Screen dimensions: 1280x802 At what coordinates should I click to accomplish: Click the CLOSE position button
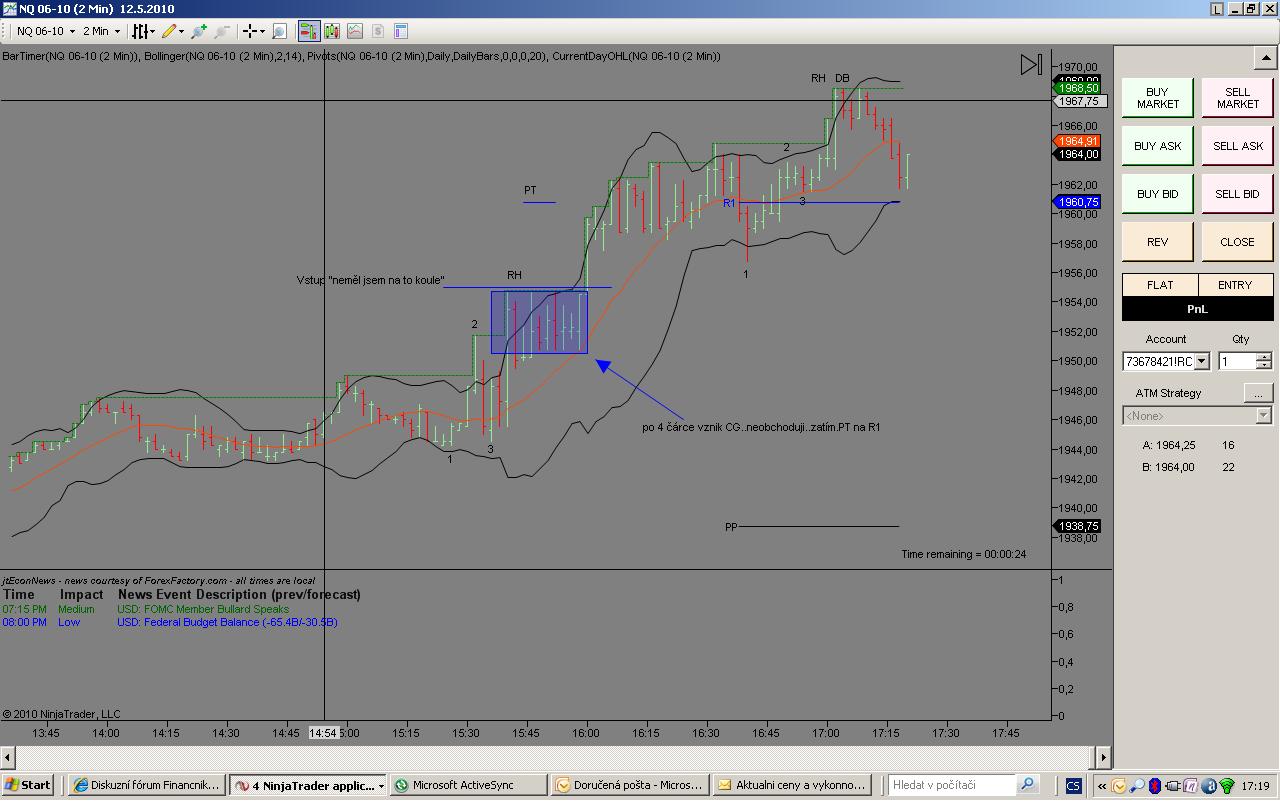[x=1237, y=242]
